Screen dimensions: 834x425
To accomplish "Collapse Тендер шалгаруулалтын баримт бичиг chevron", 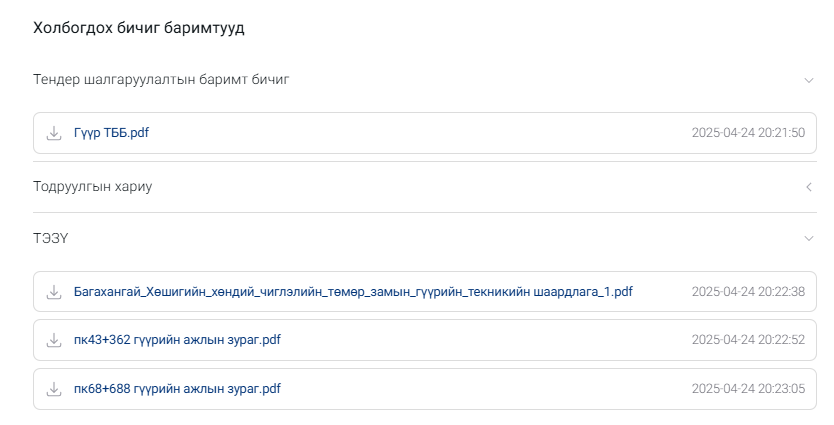I will pos(808,80).
